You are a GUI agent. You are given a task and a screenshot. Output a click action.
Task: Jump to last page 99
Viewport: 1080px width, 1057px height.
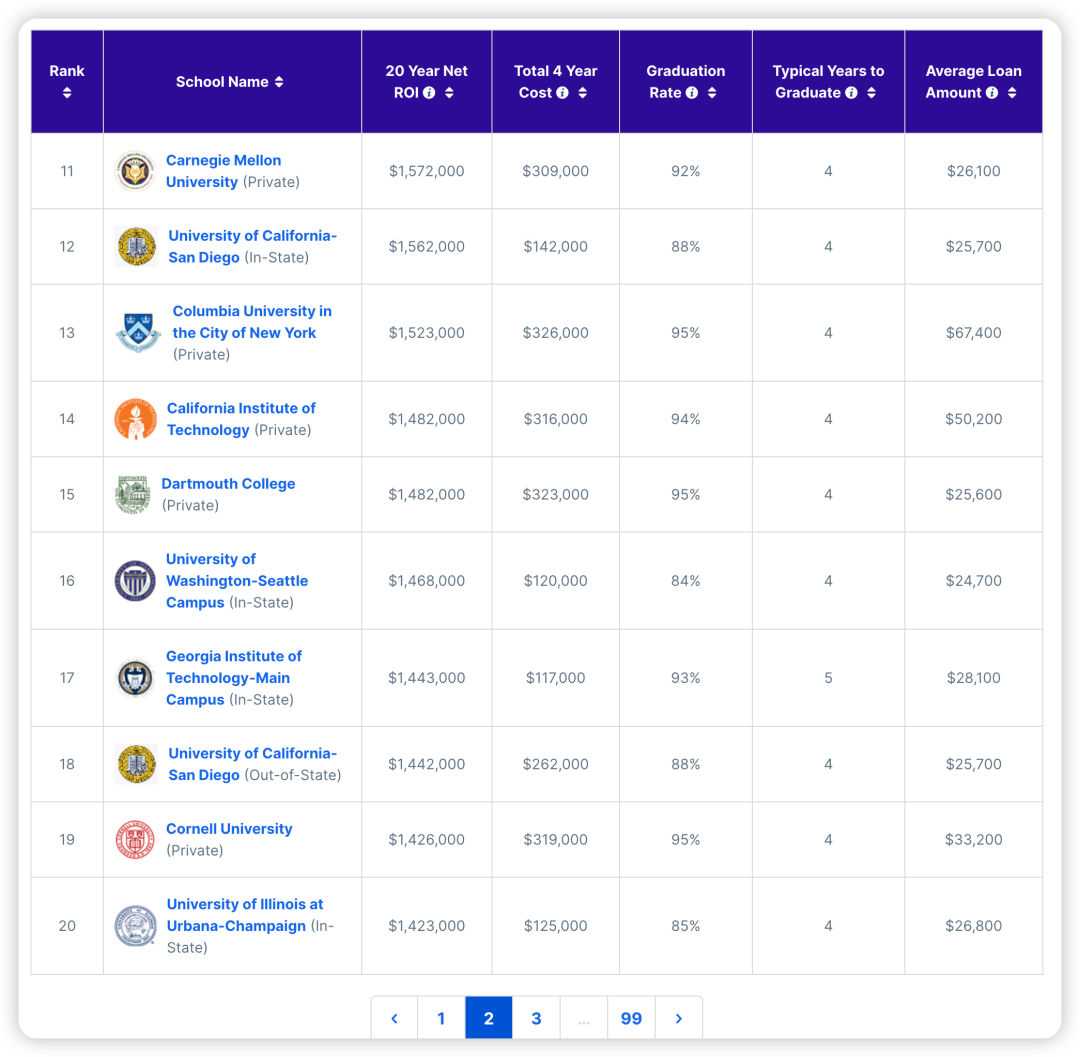point(632,1018)
